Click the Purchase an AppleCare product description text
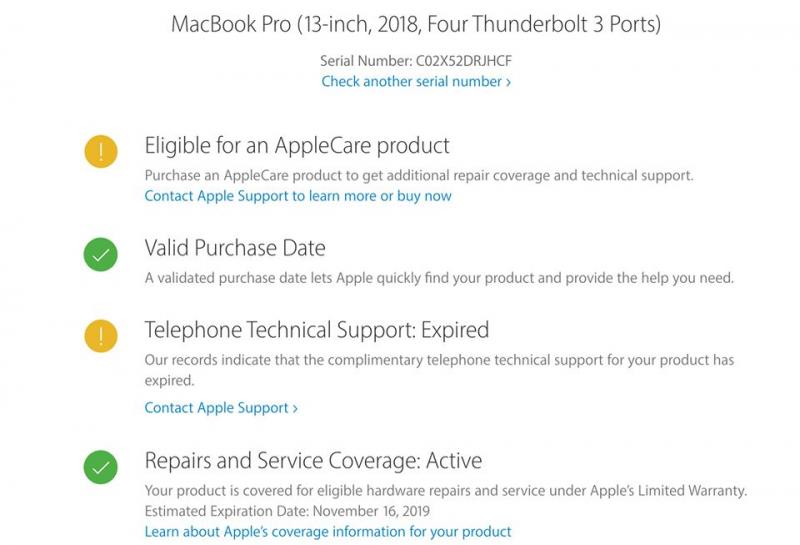 click(419, 176)
